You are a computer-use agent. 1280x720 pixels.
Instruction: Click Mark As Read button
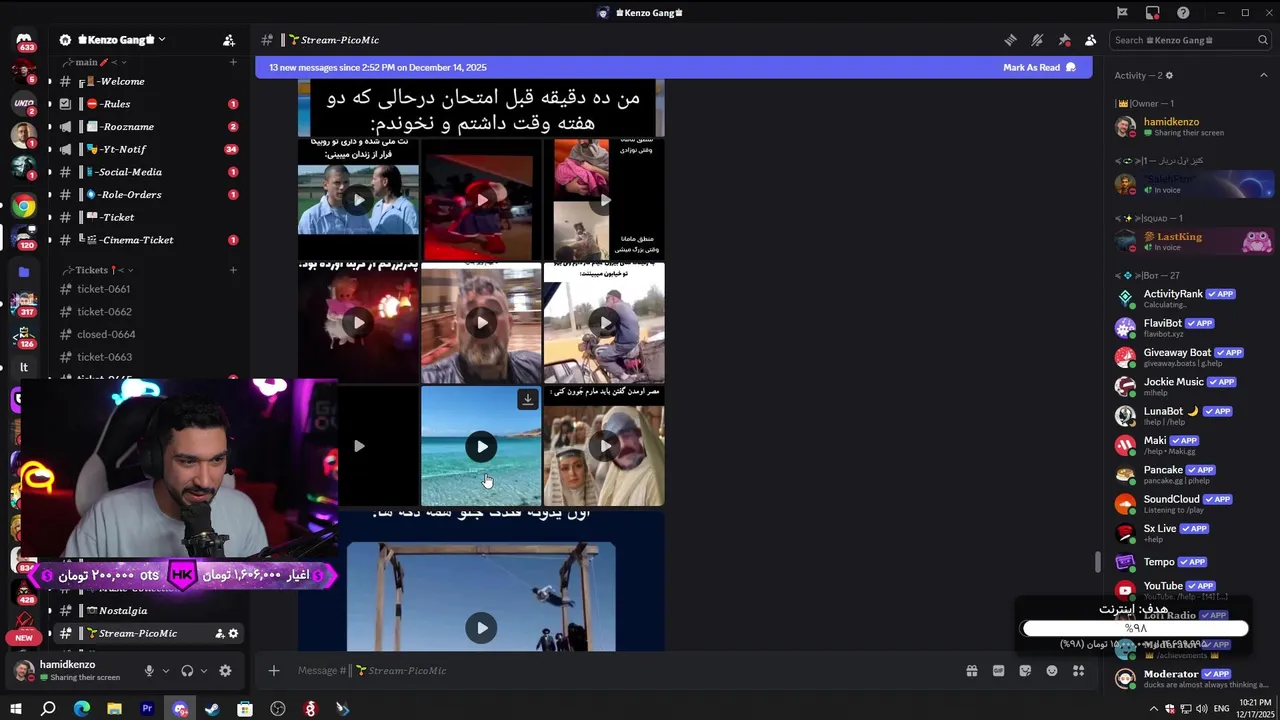point(1040,68)
